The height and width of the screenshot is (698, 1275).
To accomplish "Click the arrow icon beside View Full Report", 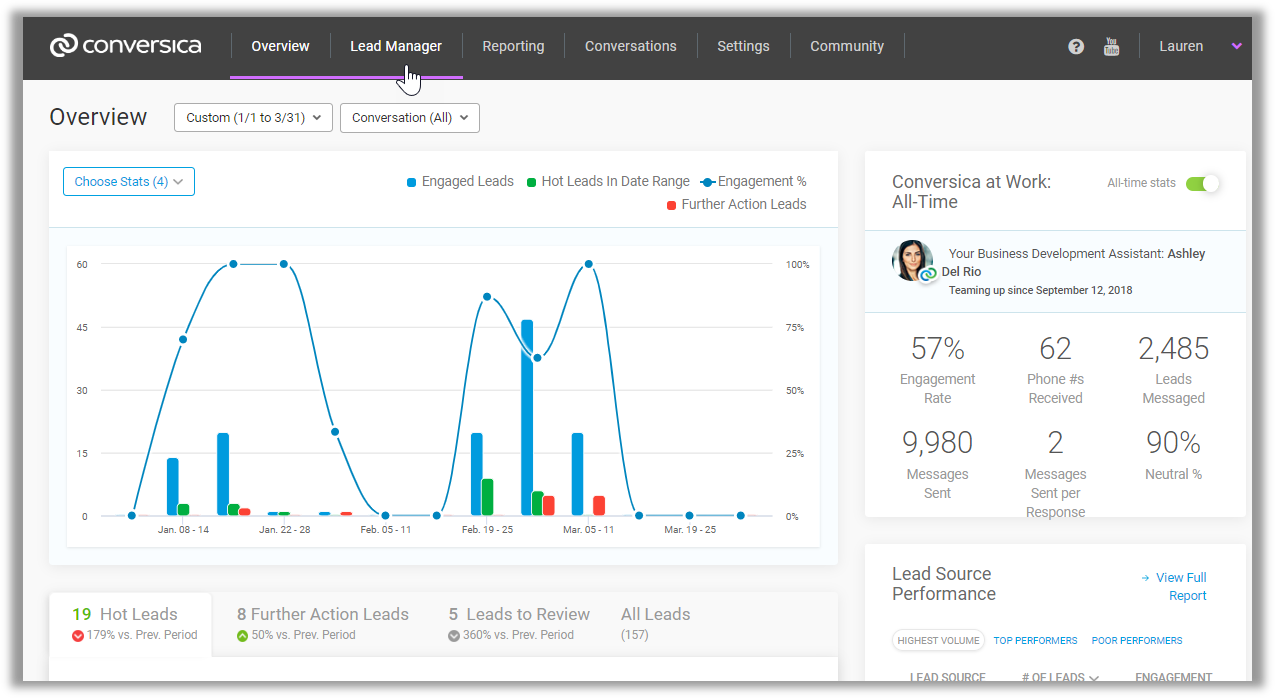I will (1145, 578).
